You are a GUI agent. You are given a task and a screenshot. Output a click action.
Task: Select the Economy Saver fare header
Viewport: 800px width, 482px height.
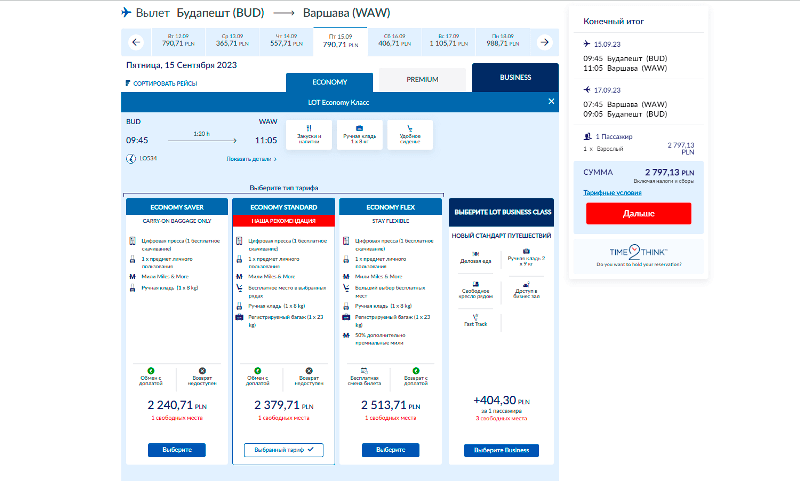(177, 207)
